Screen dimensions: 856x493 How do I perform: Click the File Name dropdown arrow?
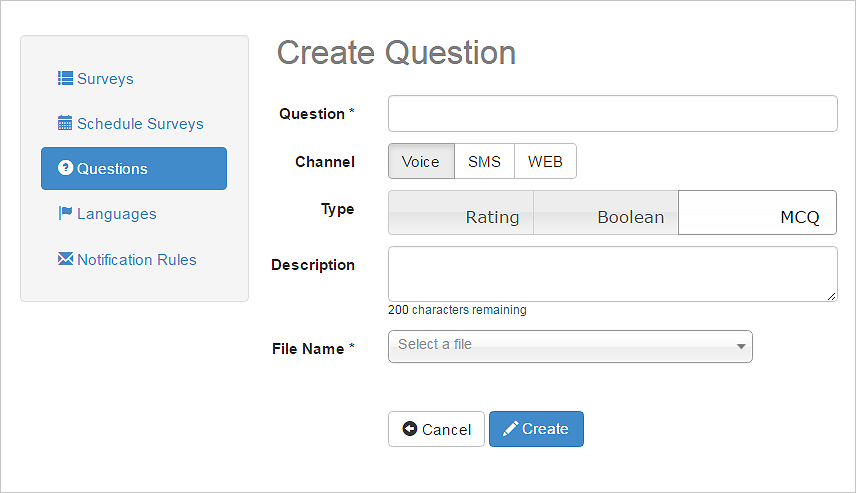tap(741, 346)
